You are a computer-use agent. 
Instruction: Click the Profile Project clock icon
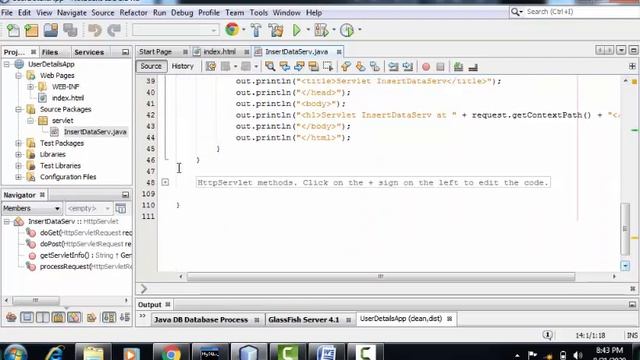347,30
